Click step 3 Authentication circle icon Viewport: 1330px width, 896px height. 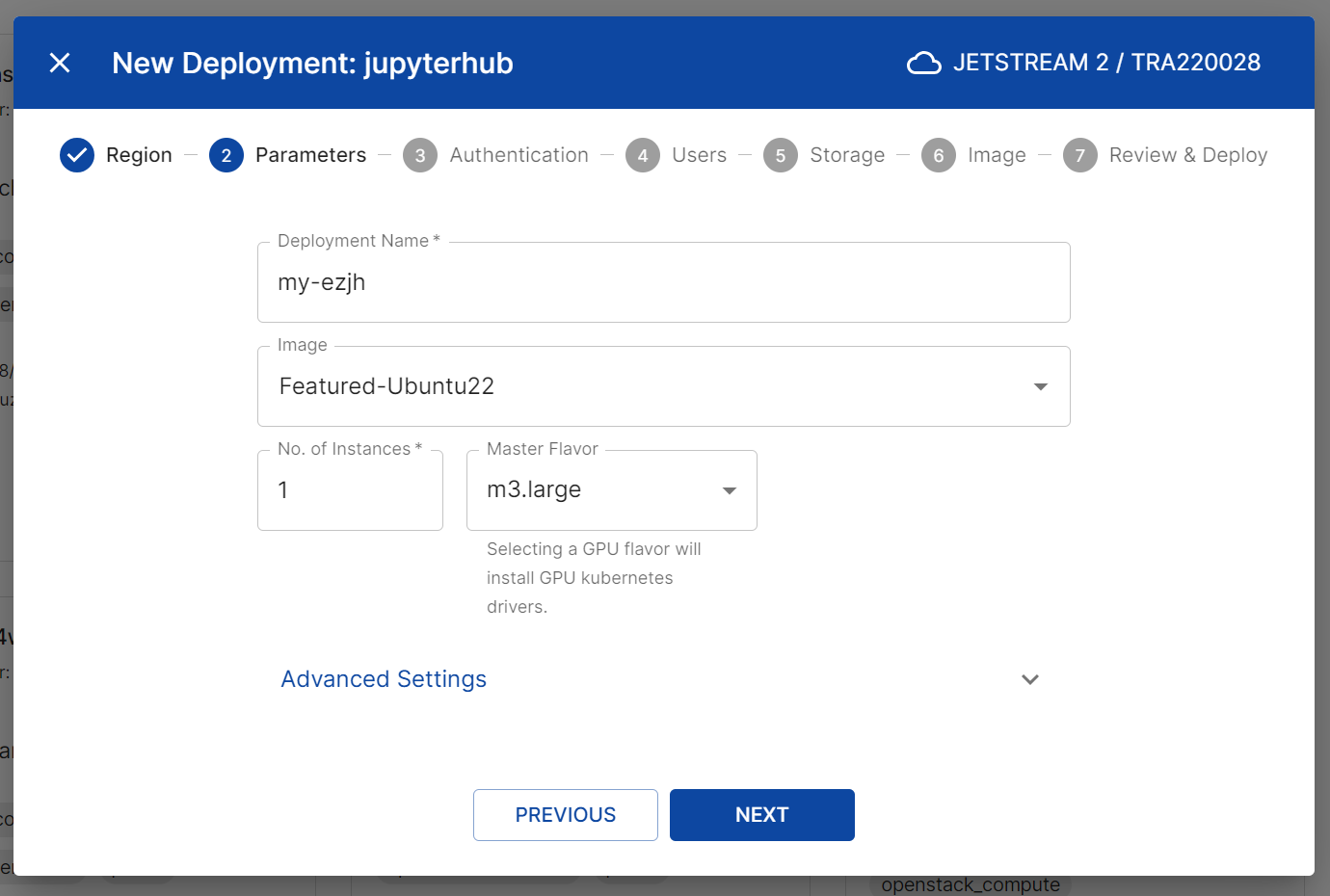[x=420, y=155]
